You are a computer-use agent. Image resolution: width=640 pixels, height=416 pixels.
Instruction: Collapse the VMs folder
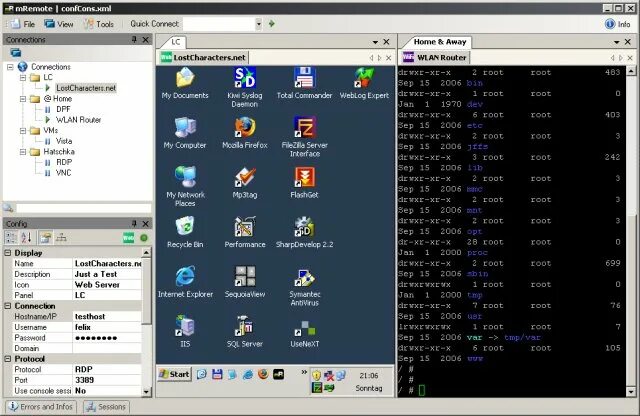click(x=23, y=130)
